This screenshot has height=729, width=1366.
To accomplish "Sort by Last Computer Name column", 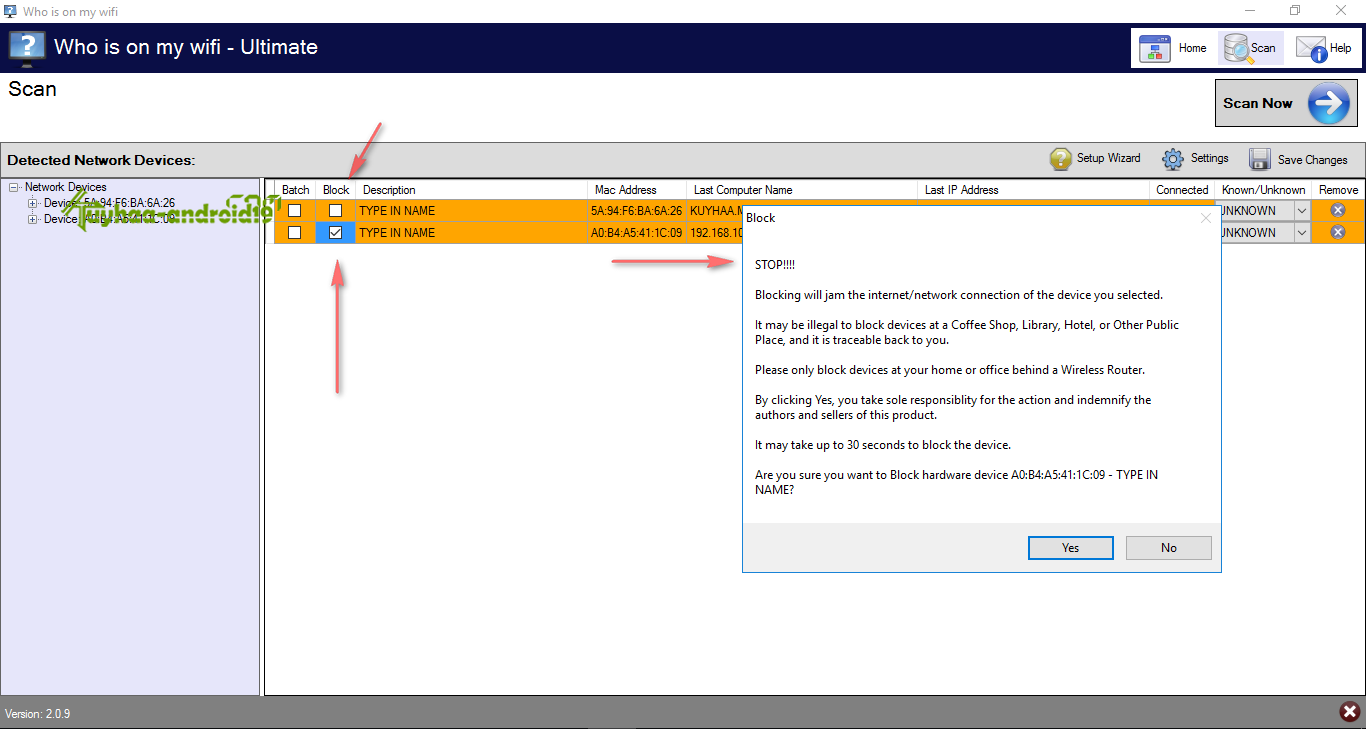I will click(802, 190).
